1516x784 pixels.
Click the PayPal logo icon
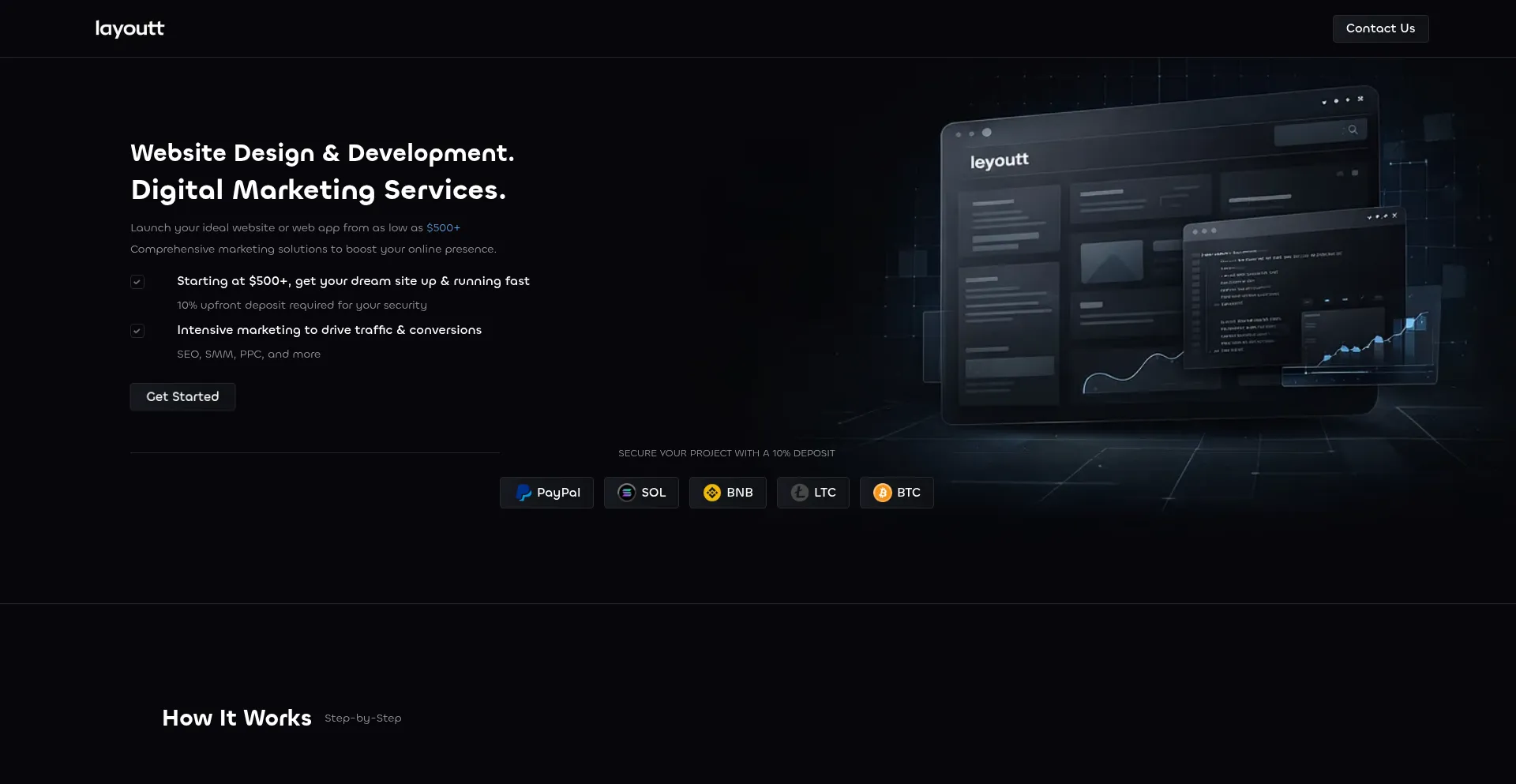(x=523, y=493)
